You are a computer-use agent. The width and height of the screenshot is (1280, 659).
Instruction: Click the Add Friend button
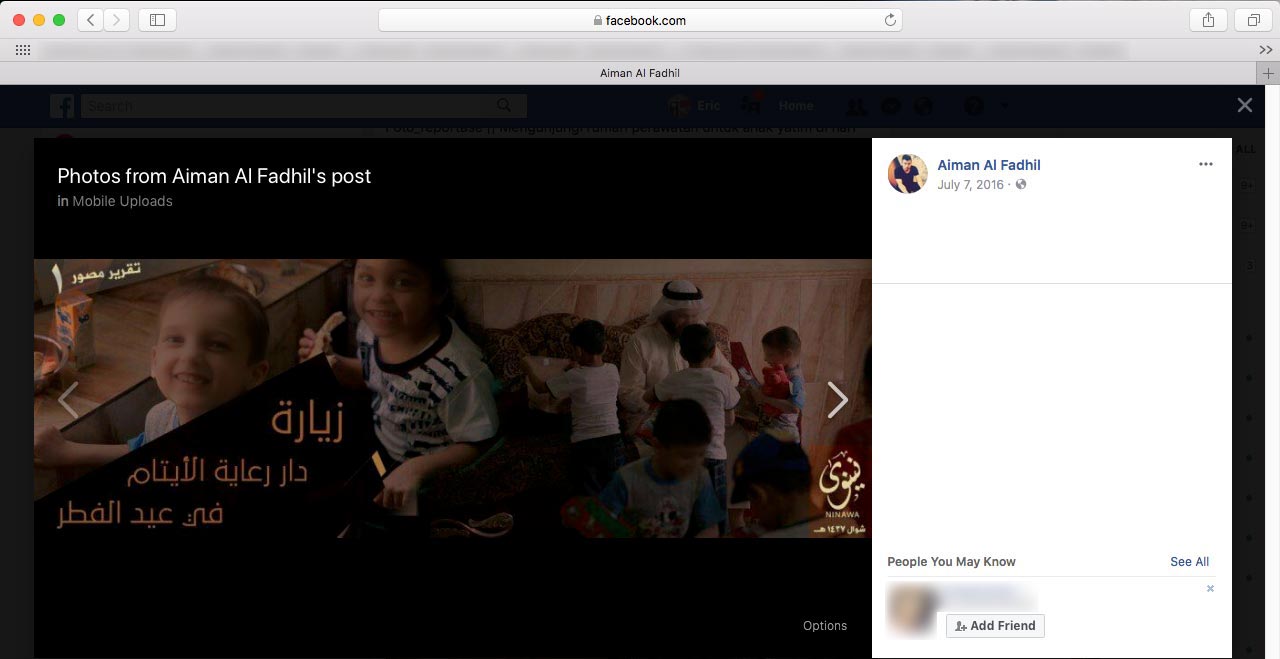point(995,626)
